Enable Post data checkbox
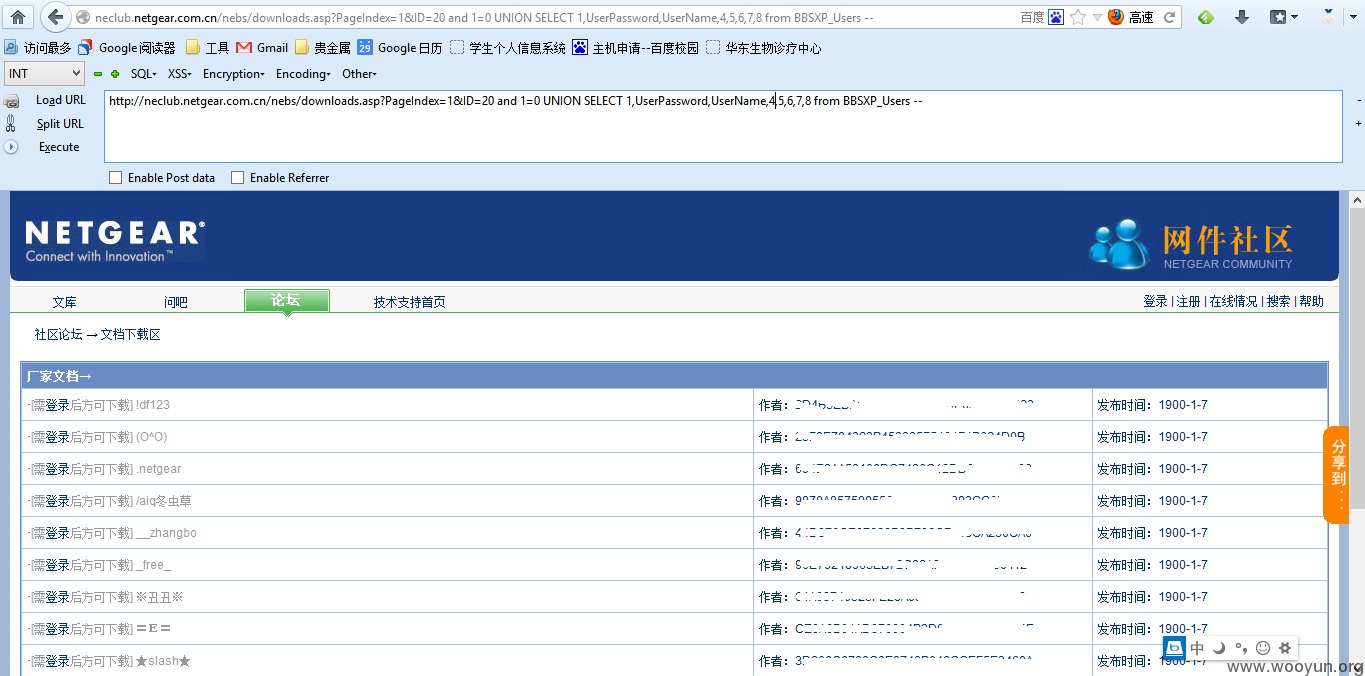 pyautogui.click(x=116, y=178)
